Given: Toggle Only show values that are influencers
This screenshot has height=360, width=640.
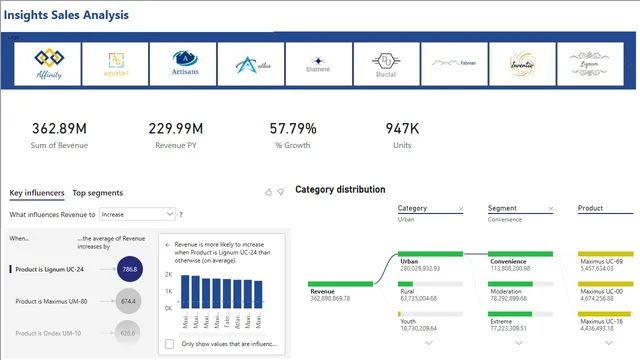Looking at the screenshot, I should (169, 344).
